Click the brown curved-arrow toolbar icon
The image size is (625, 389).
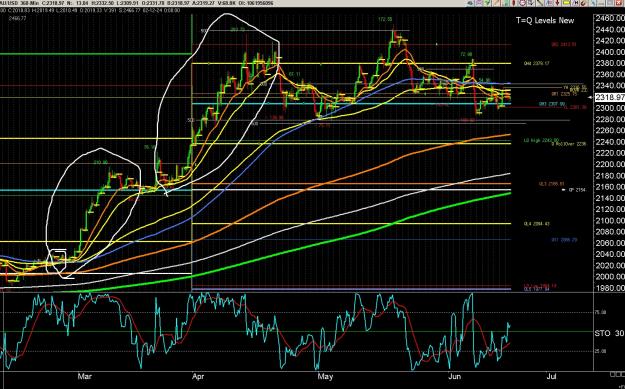584,3
